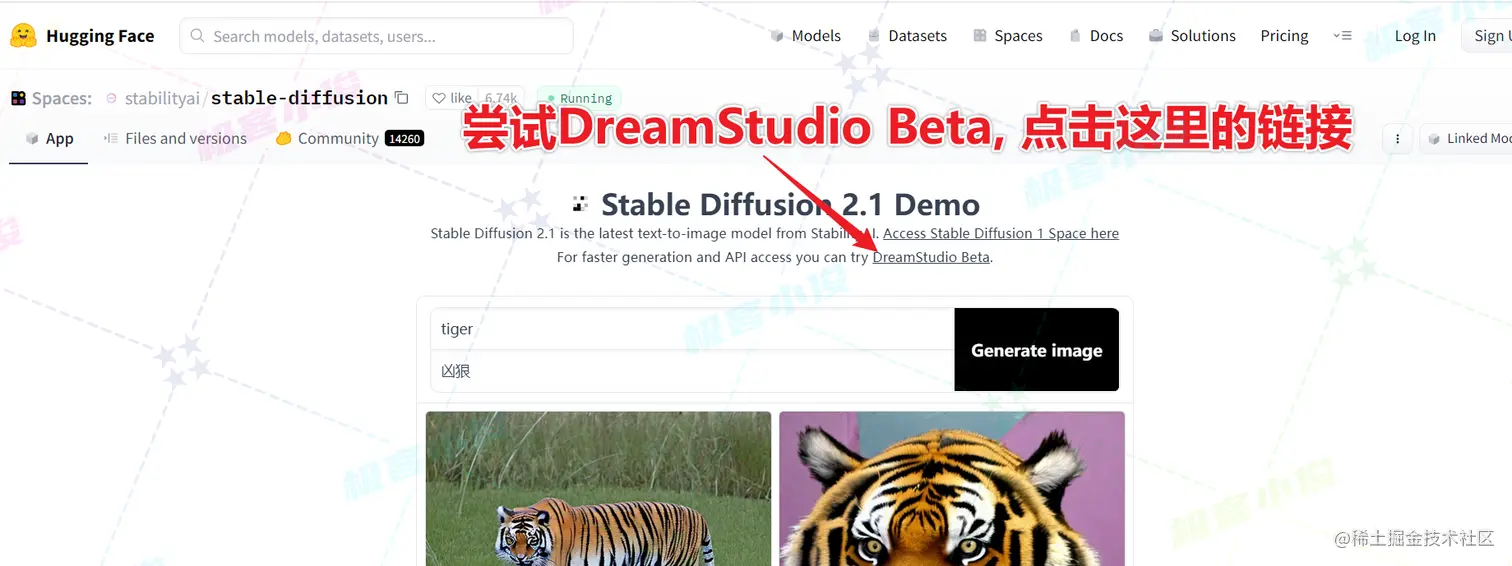Click the search magnifier icon
Image resolution: width=1512 pixels, height=566 pixels.
click(x=196, y=36)
